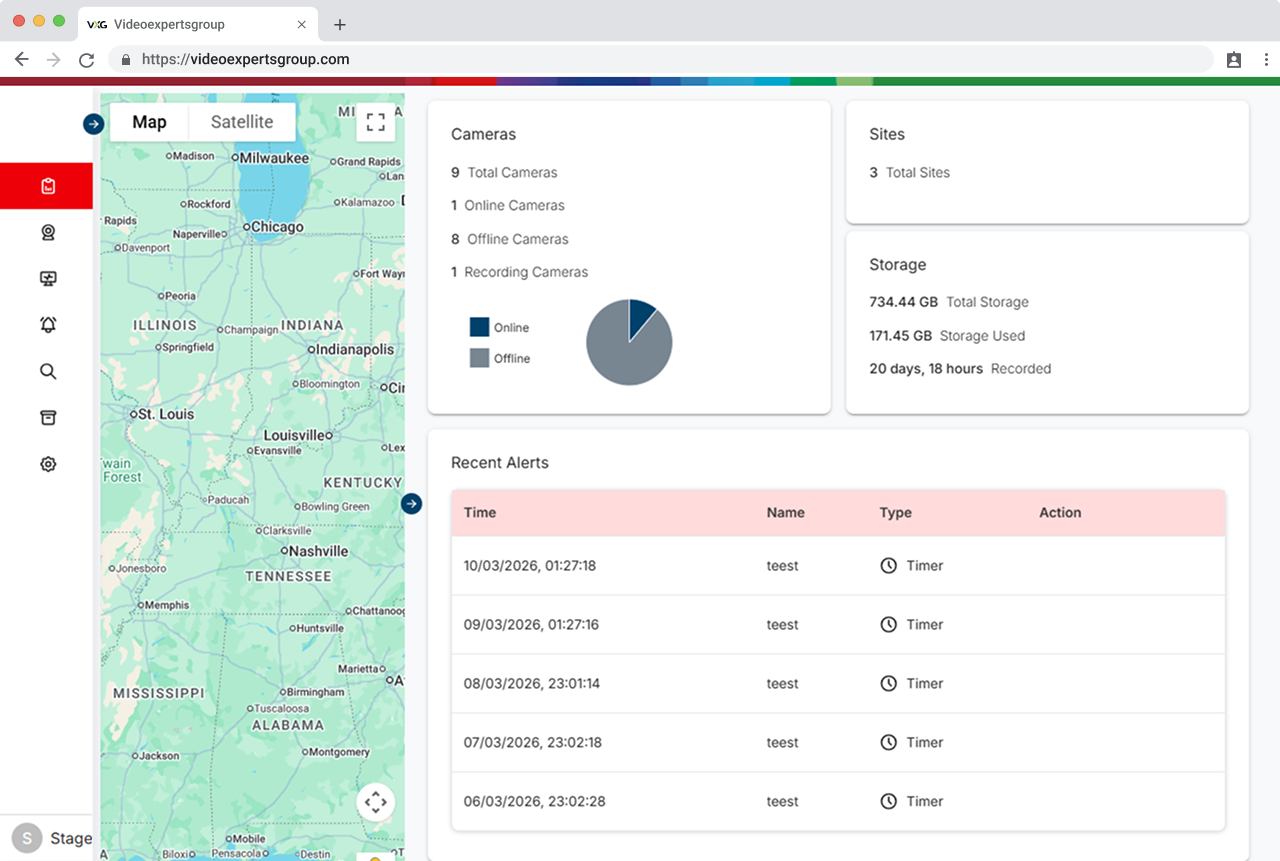The height and width of the screenshot is (861, 1280).
Task: Toggle fullscreen view of the map
Action: pos(375,122)
